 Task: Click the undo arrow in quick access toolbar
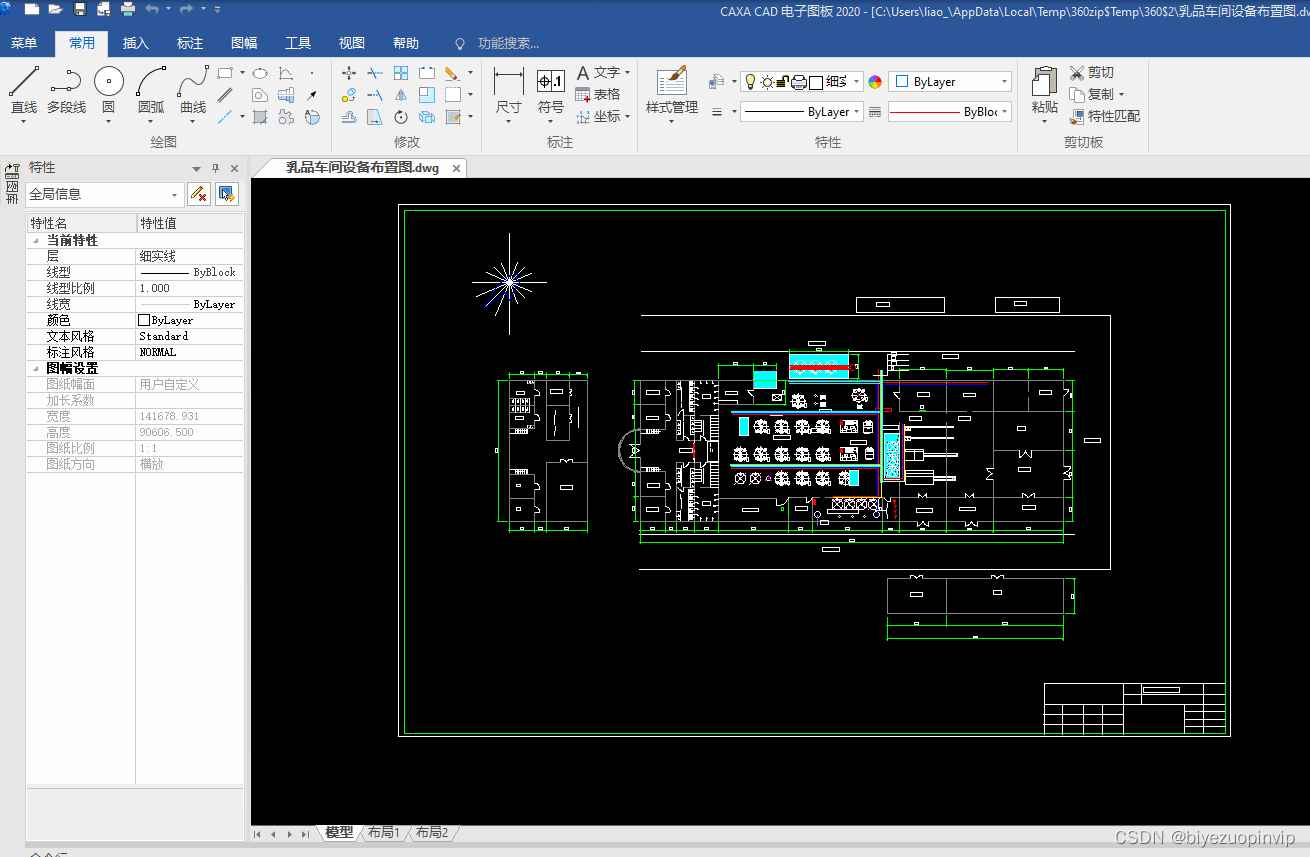tap(152, 9)
